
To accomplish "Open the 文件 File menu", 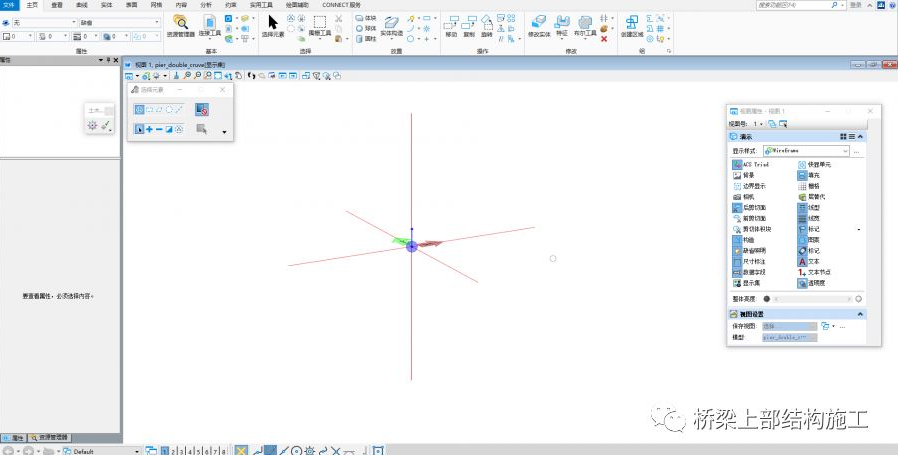I will [10, 5].
